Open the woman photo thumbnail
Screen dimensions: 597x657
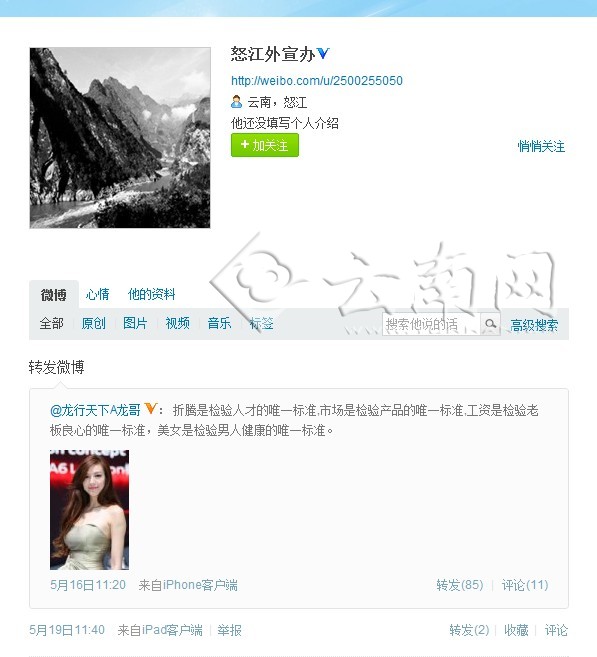(89, 510)
